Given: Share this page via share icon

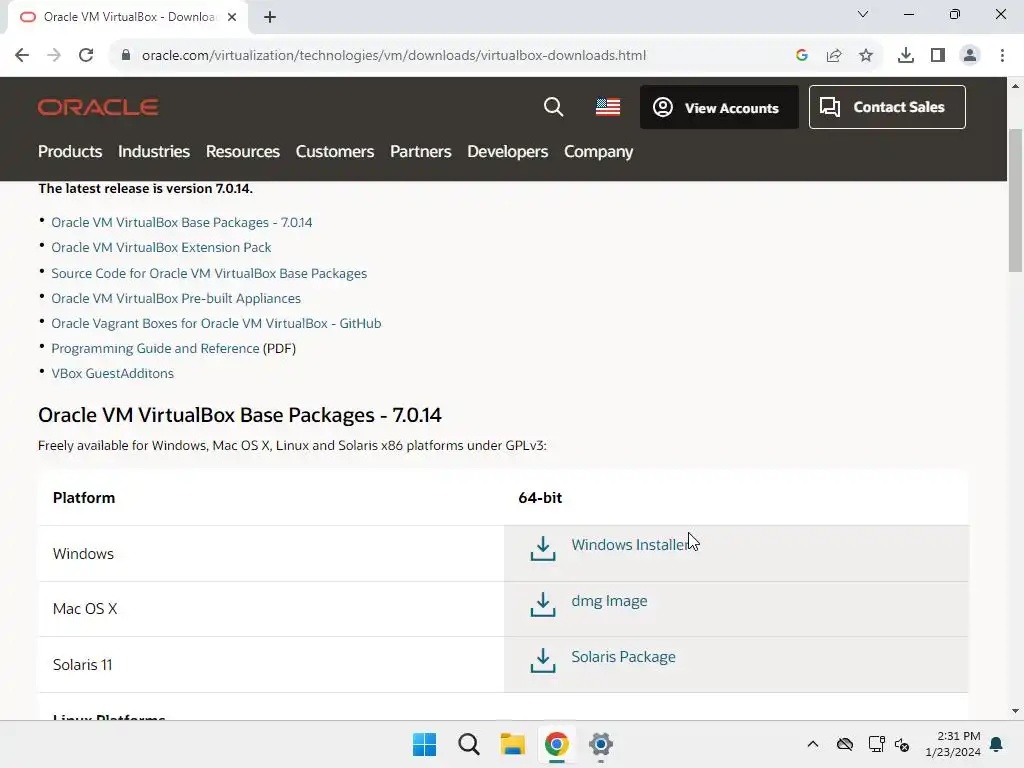Looking at the screenshot, I should 834,56.
